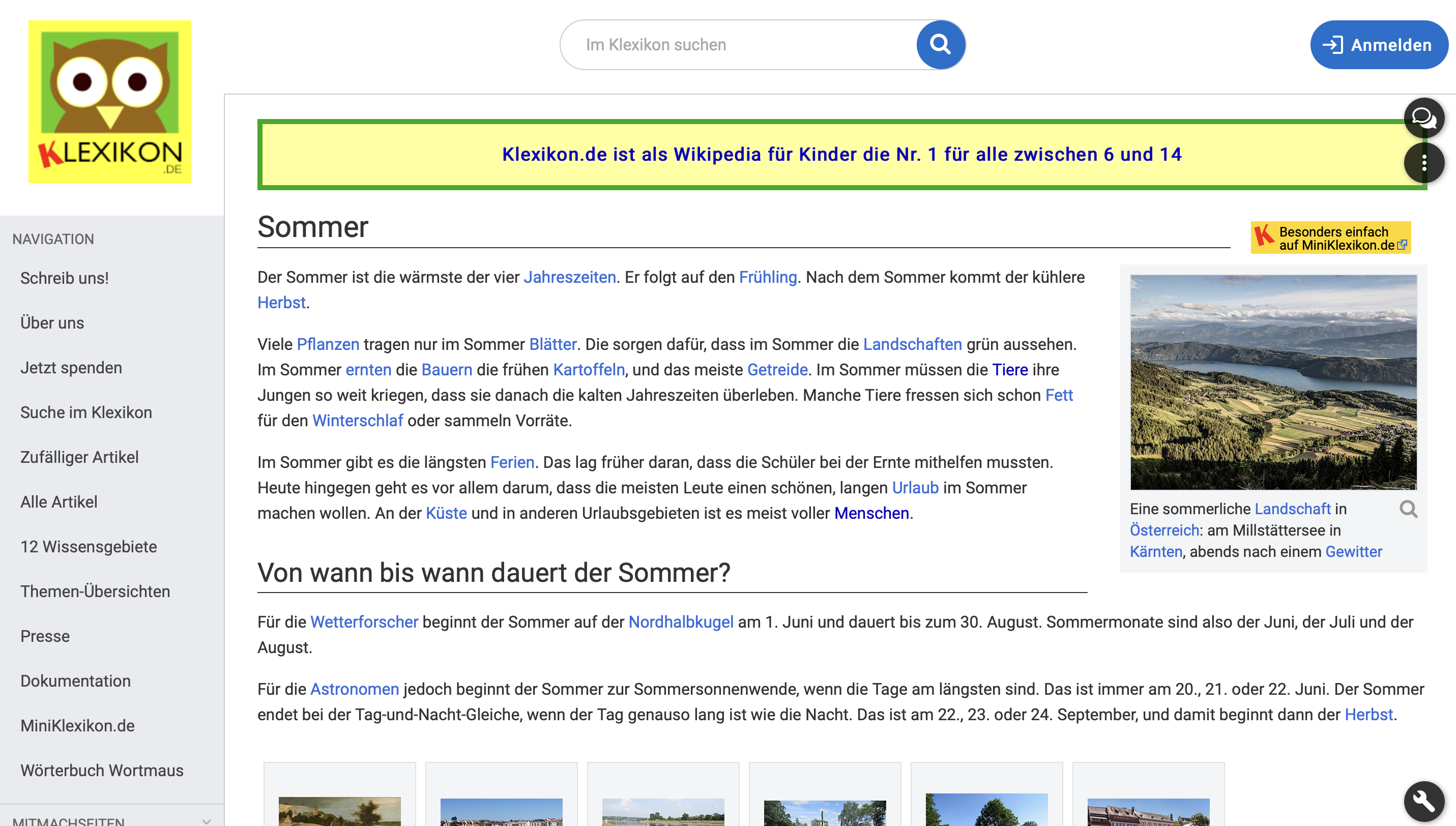This screenshot has height=826, width=1456.
Task: Click the blue search magnifier button
Action: click(940, 45)
